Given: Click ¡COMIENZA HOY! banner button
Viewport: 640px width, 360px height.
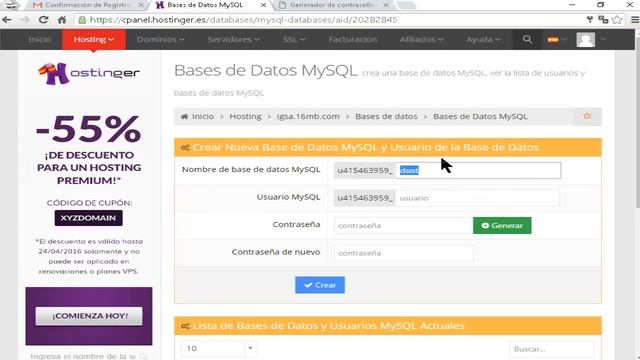Looking at the screenshot, I should pyautogui.click(x=89, y=316).
